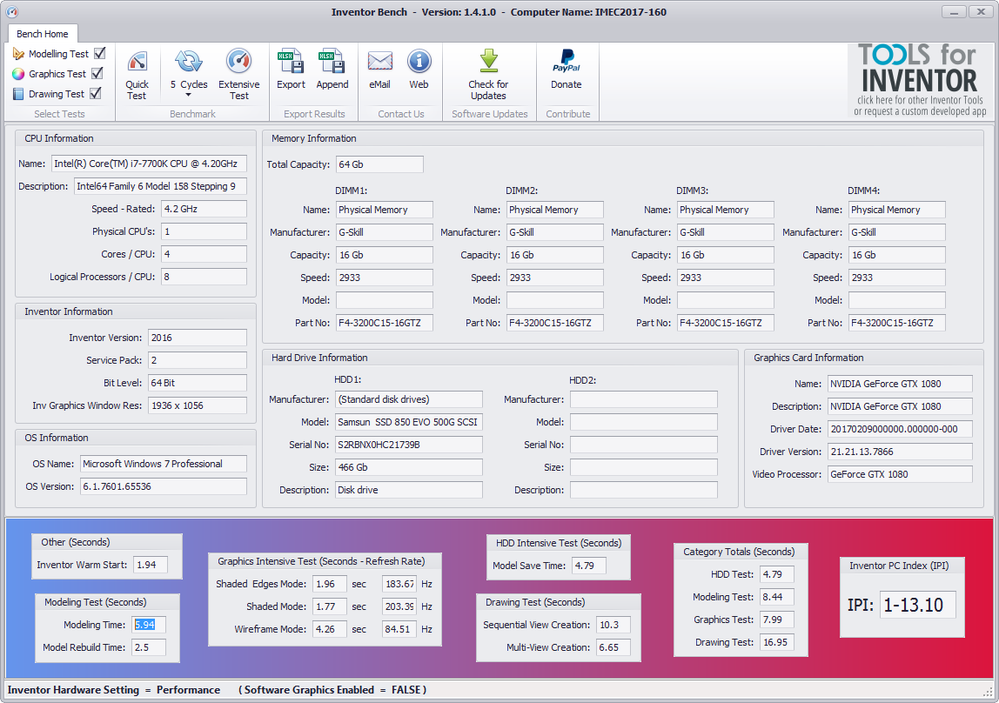Image resolution: width=999 pixels, height=703 pixels.
Task: Click the Bit Level 64 Bit field
Action: coord(197,383)
